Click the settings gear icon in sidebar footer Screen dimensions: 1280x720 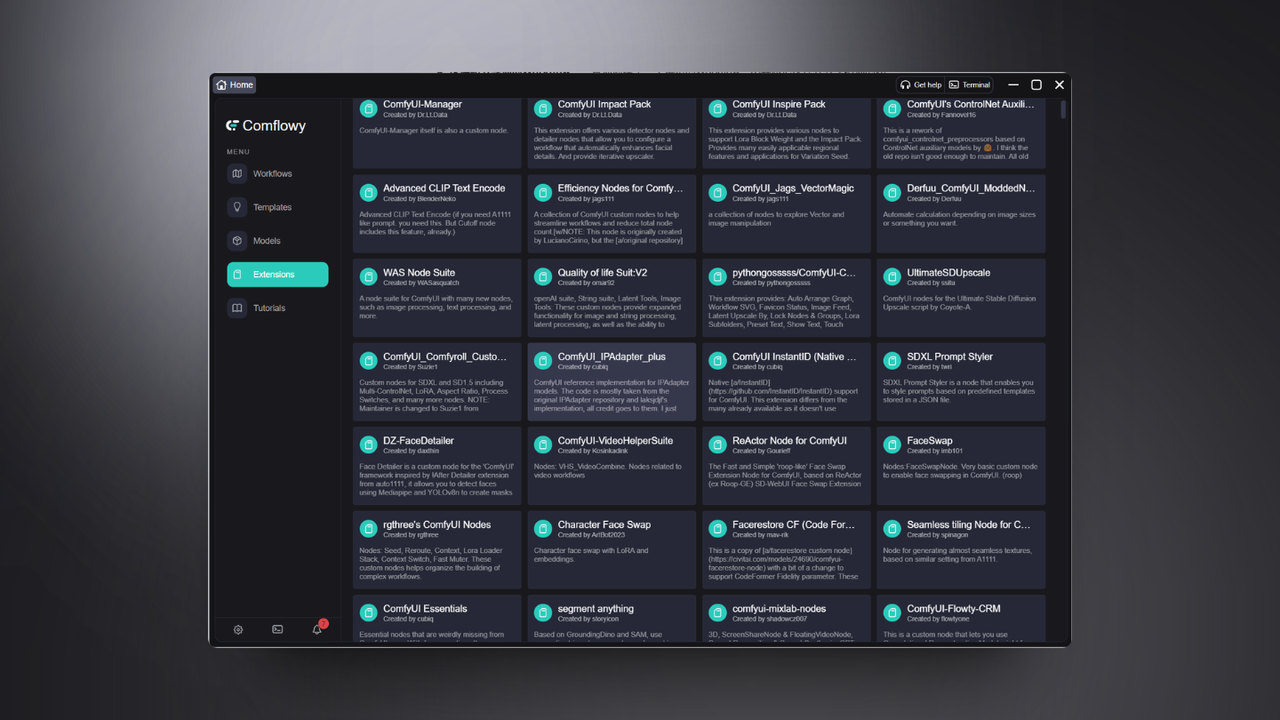pos(238,629)
